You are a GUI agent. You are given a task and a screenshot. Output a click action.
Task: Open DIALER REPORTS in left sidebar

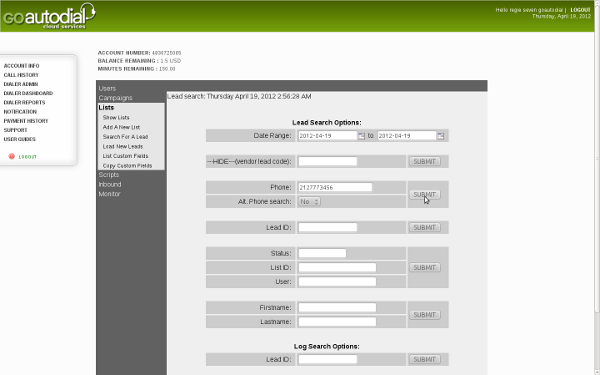click(x=24, y=103)
